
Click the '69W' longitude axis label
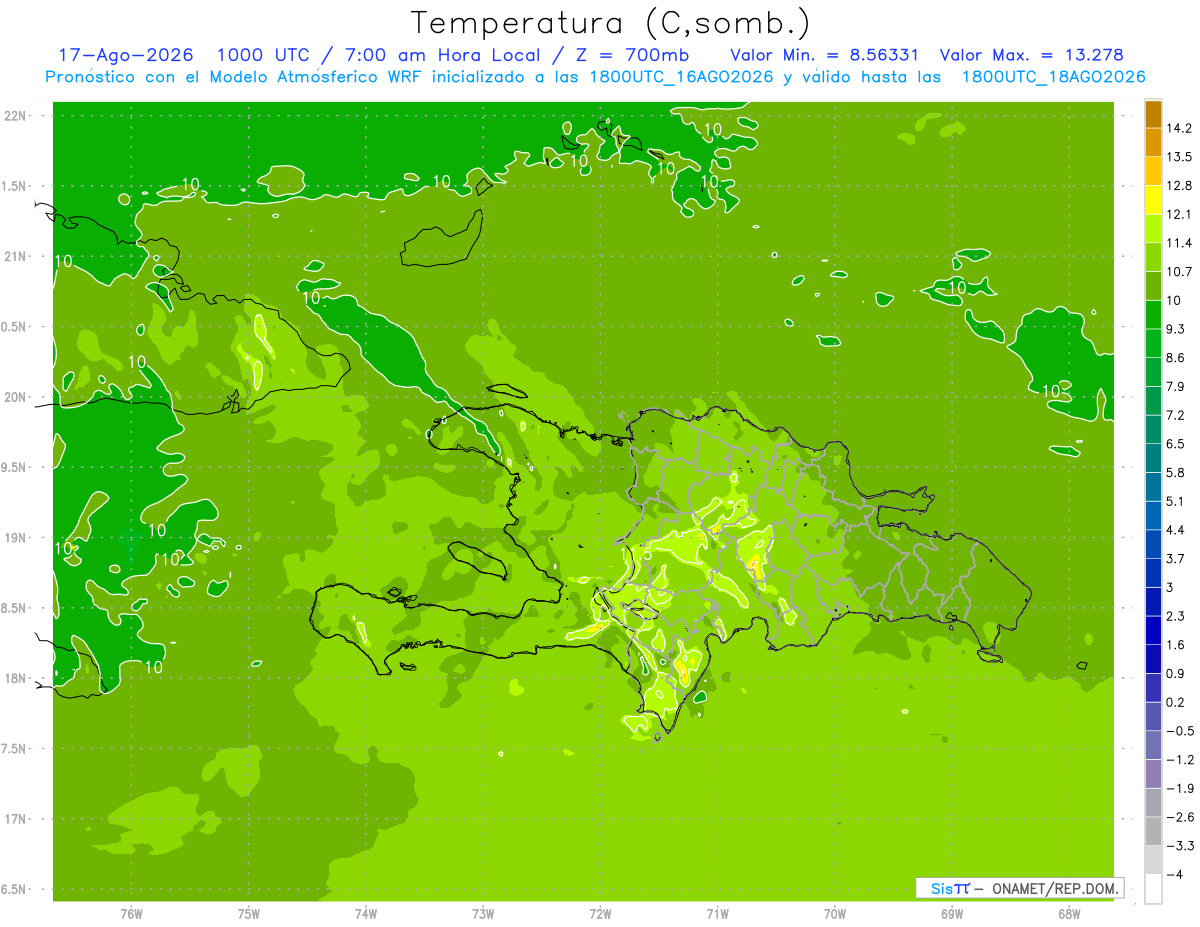click(x=952, y=914)
